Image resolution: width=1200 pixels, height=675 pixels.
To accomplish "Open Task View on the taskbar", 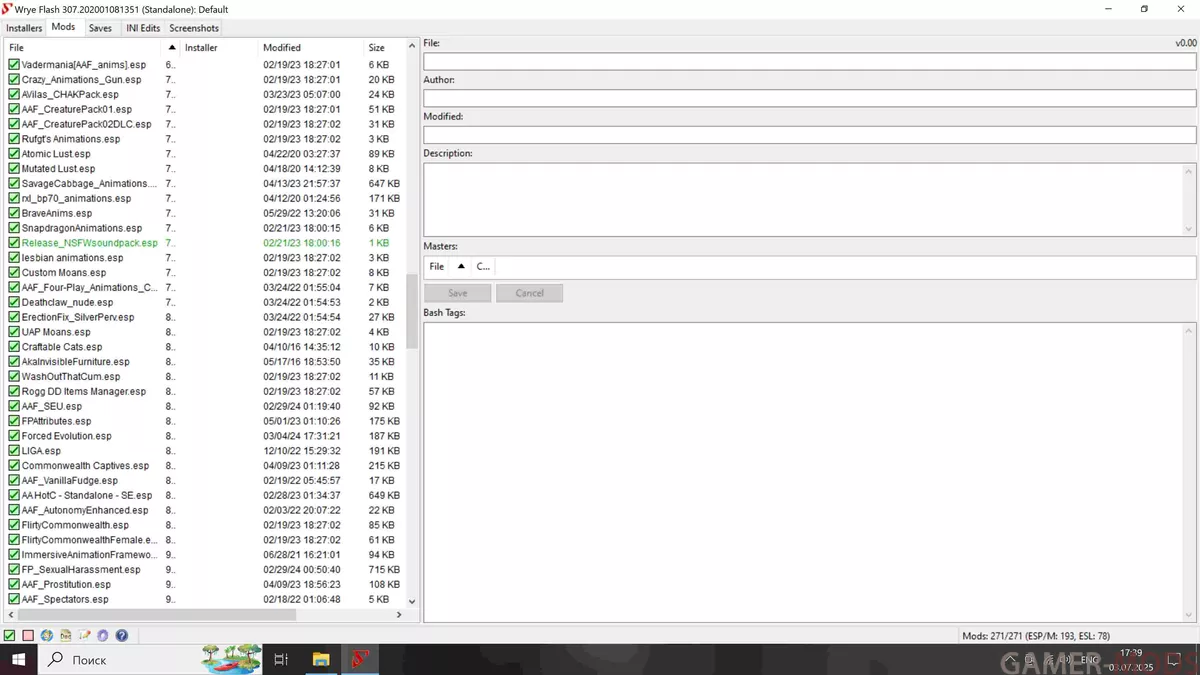I will point(281,659).
